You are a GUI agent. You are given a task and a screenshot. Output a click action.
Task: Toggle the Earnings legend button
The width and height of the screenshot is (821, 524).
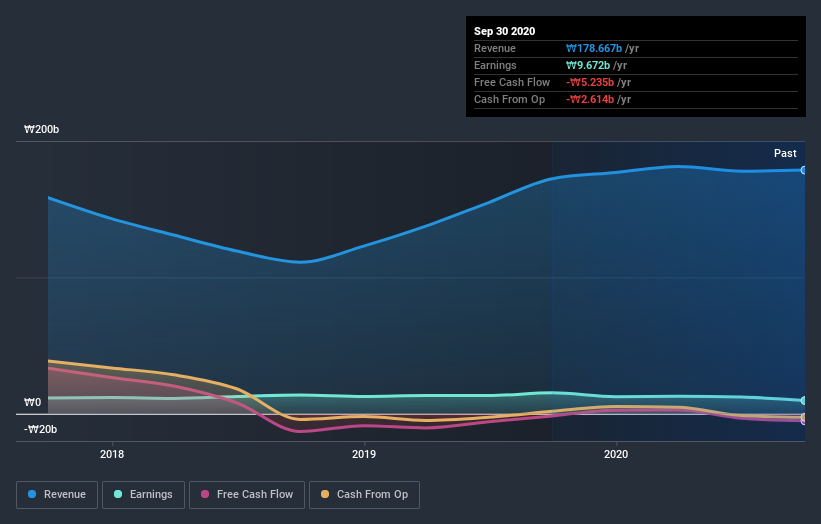[x=143, y=495]
